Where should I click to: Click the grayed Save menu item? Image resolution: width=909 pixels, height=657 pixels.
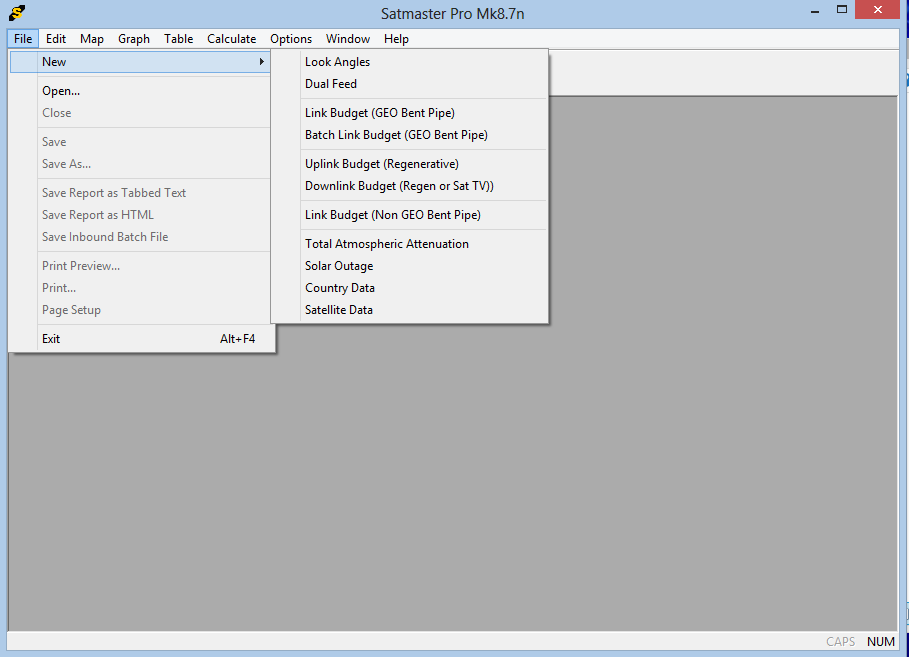pyautogui.click(x=140, y=142)
